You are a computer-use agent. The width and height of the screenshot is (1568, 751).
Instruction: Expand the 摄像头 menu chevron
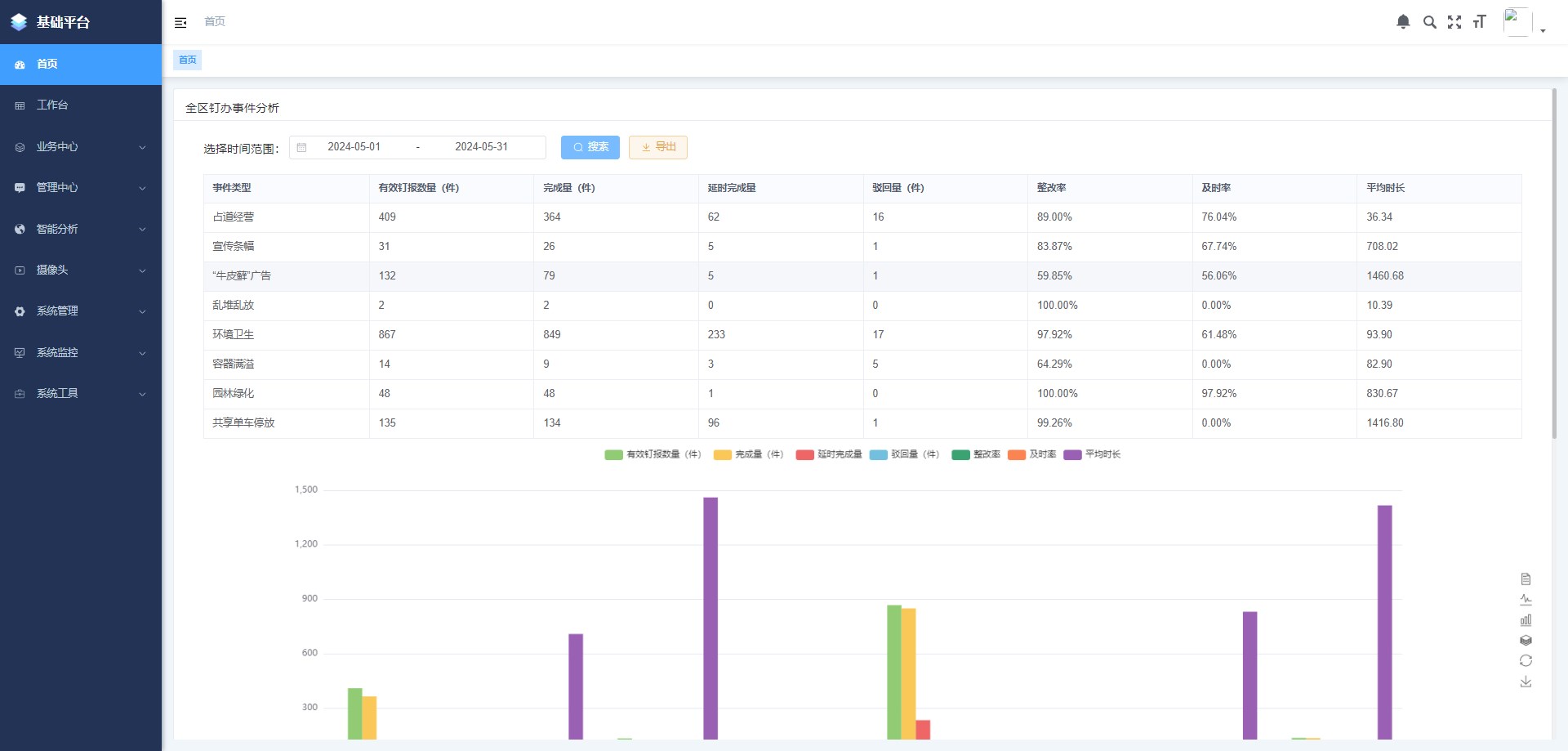point(142,271)
